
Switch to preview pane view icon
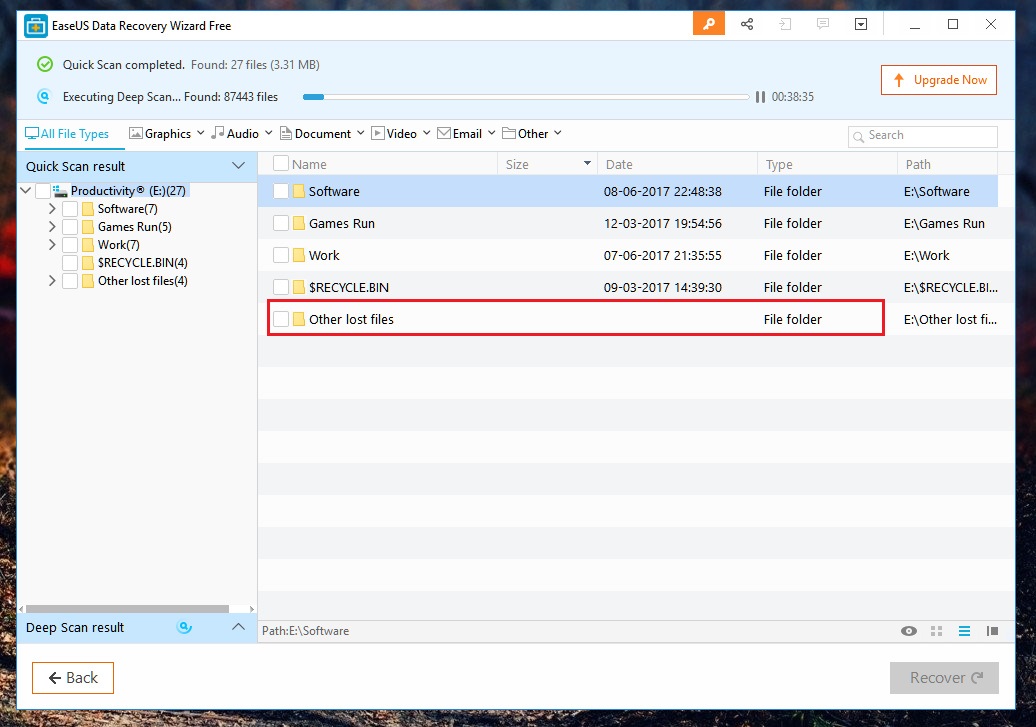992,631
